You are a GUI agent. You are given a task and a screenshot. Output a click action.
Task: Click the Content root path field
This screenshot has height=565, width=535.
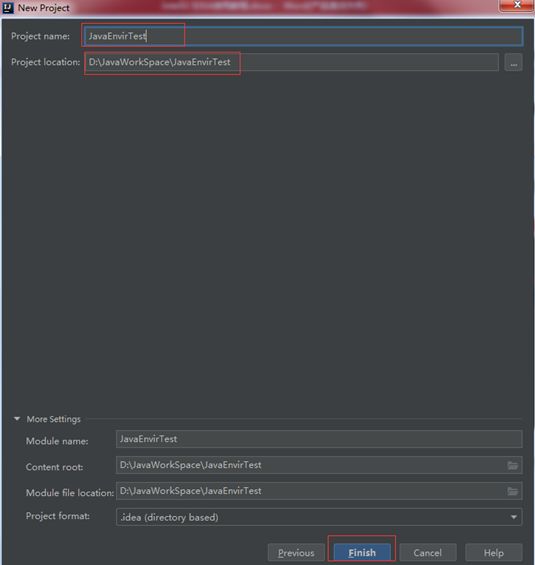319,465
